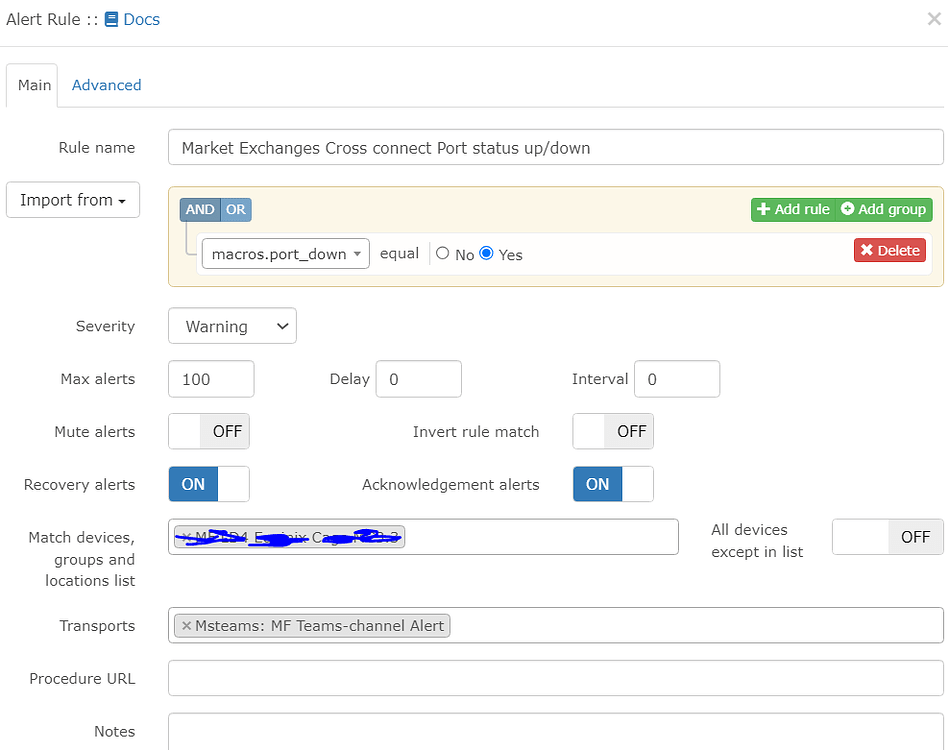Screen dimensions: 948x750
Task: Toggle All devices except in list
Action: point(888,537)
